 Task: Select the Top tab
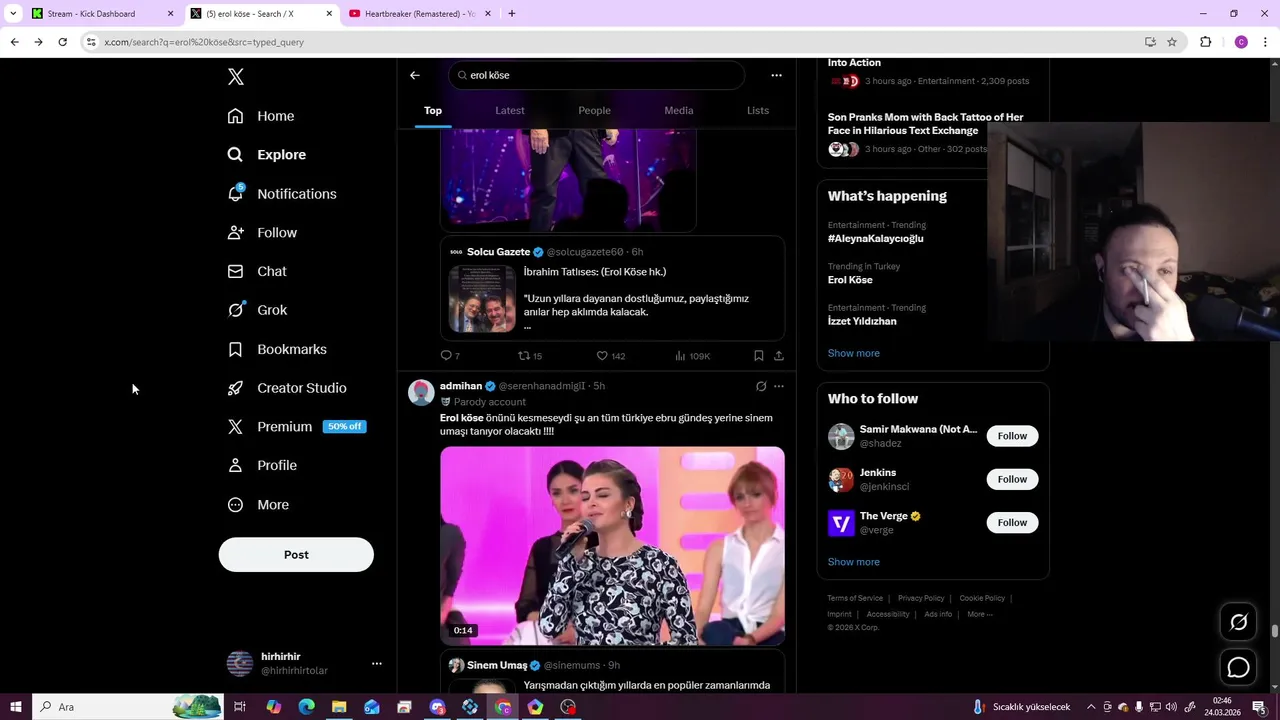pyautogui.click(x=433, y=111)
